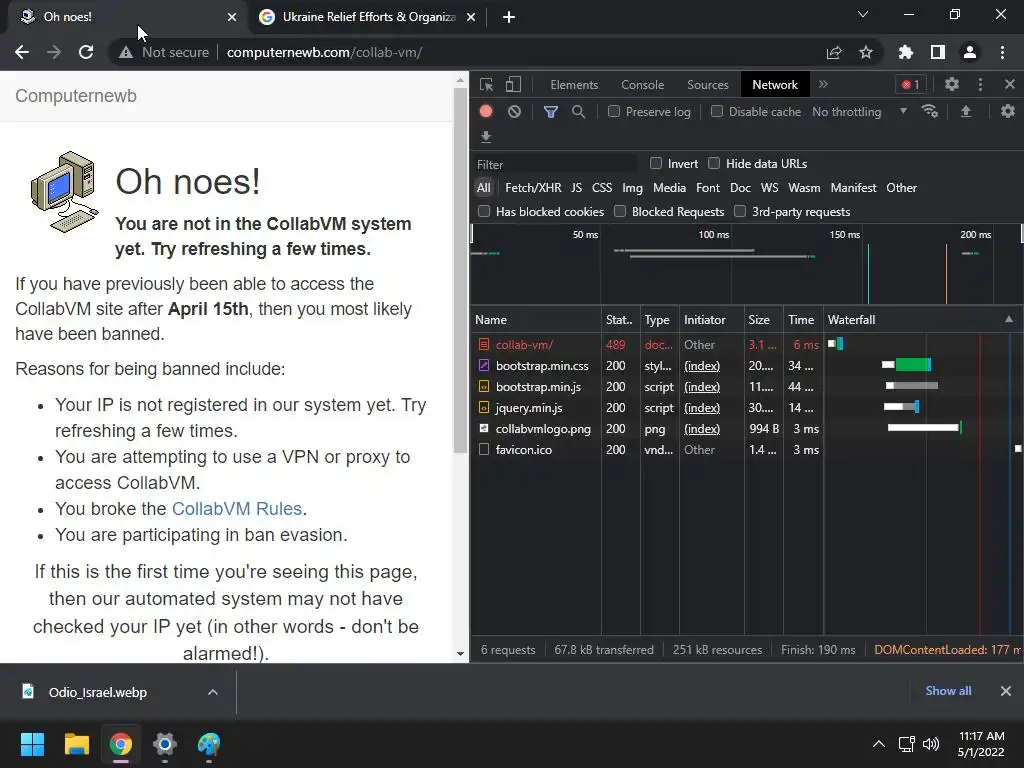Filter requests by Img type

pyautogui.click(x=632, y=188)
